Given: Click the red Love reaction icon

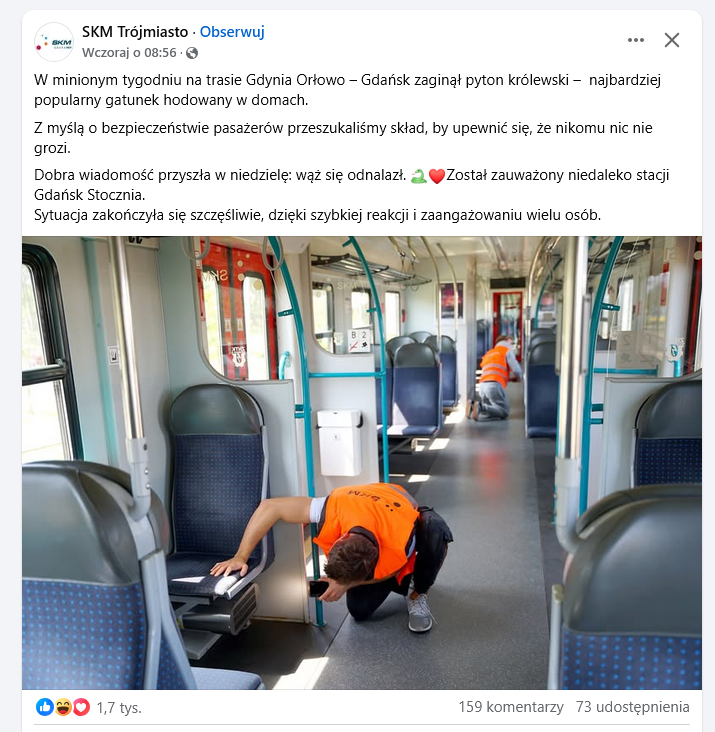Looking at the screenshot, I should (x=81, y=707).
